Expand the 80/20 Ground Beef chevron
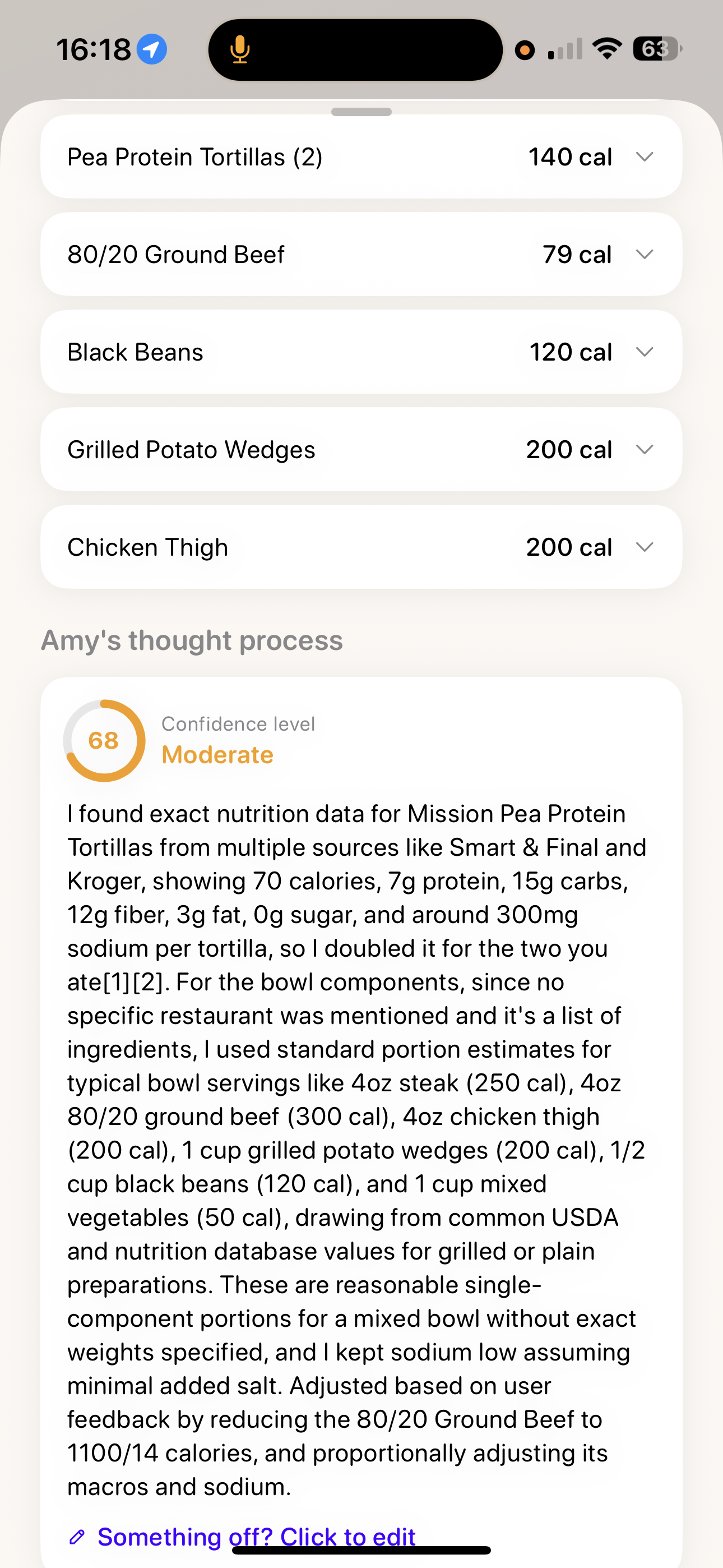Screen dimensions: 723x1568 point(645,255)
